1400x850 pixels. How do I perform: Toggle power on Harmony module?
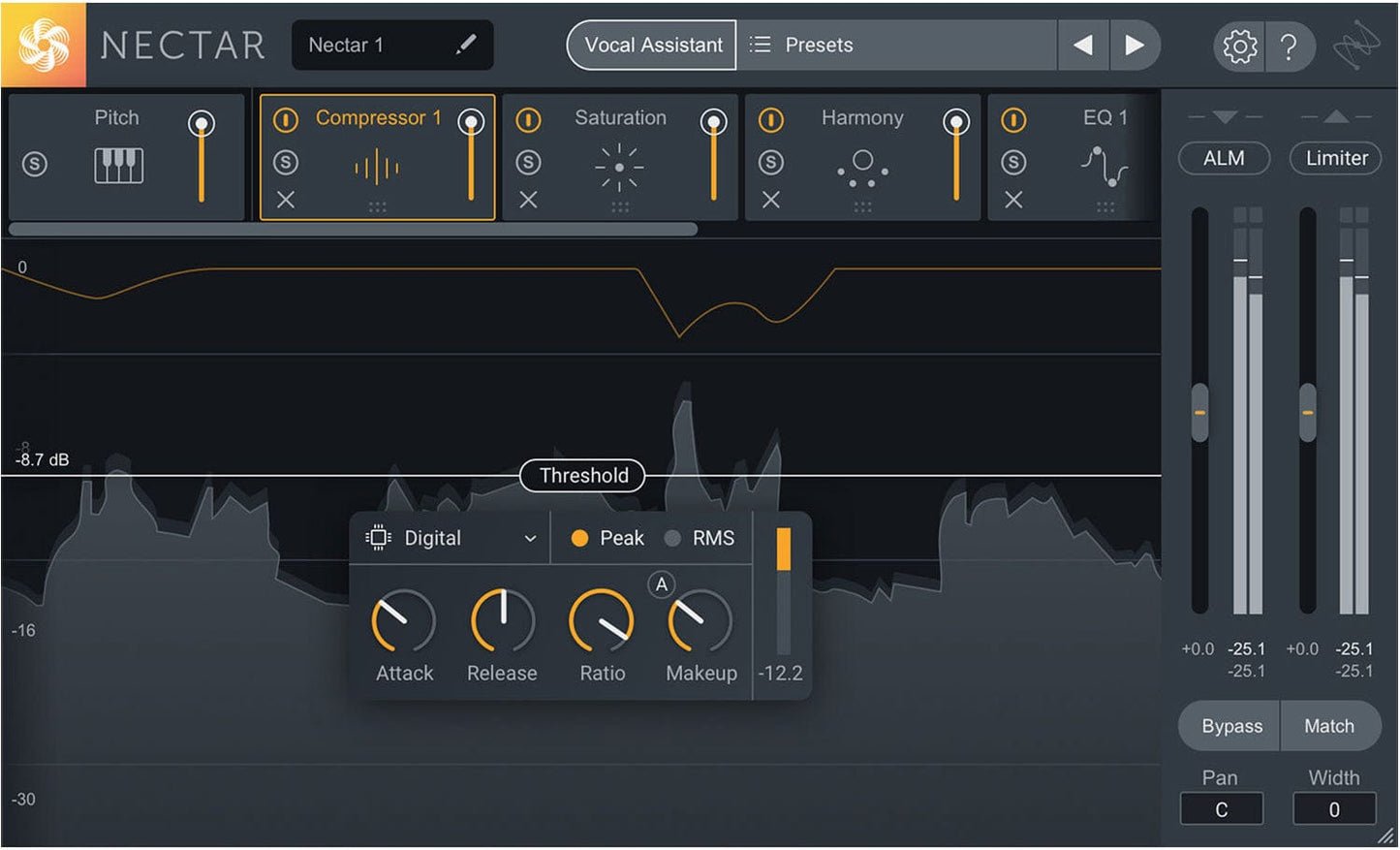770,120
